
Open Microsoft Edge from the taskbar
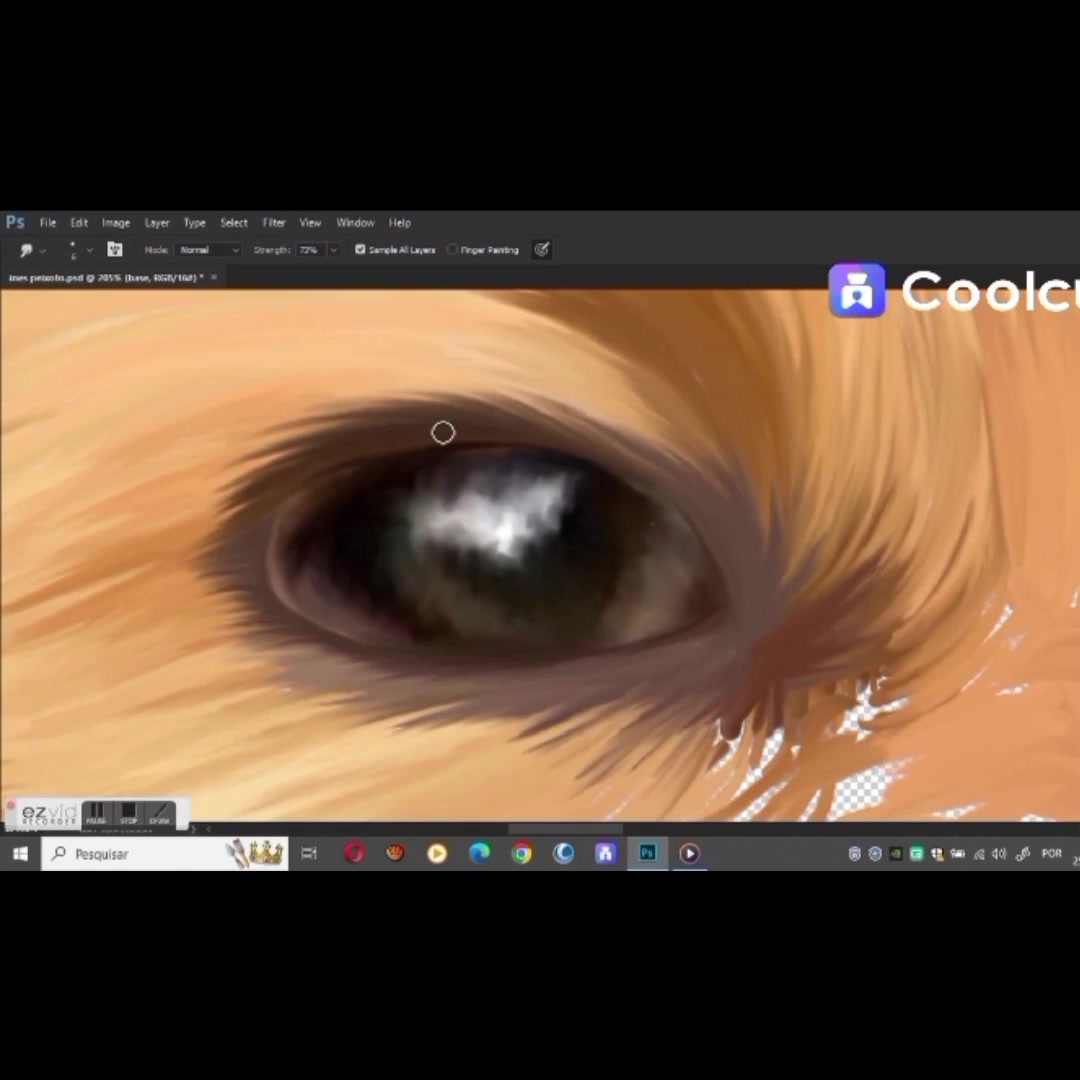479,853
